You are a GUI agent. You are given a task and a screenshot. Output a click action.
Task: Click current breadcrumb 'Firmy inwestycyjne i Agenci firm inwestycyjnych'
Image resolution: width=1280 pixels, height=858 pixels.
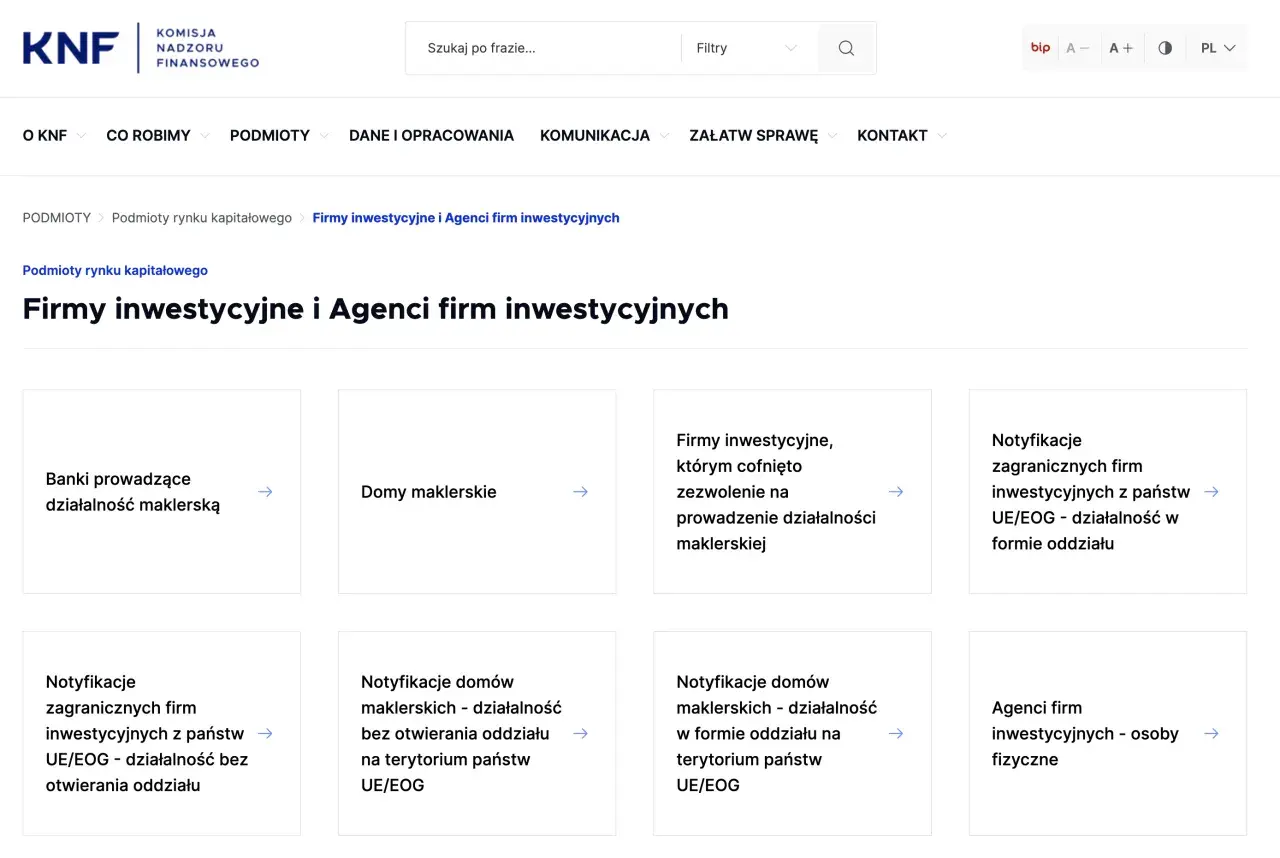coord(466,218)
